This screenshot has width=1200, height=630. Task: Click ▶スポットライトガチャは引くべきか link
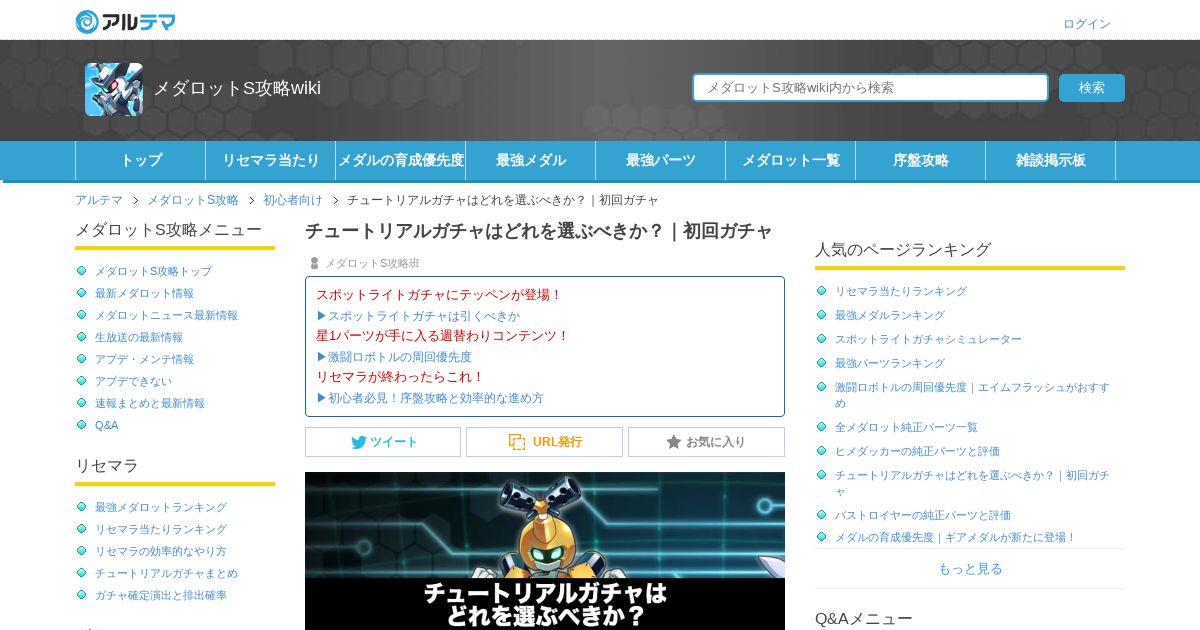point(418,316)
